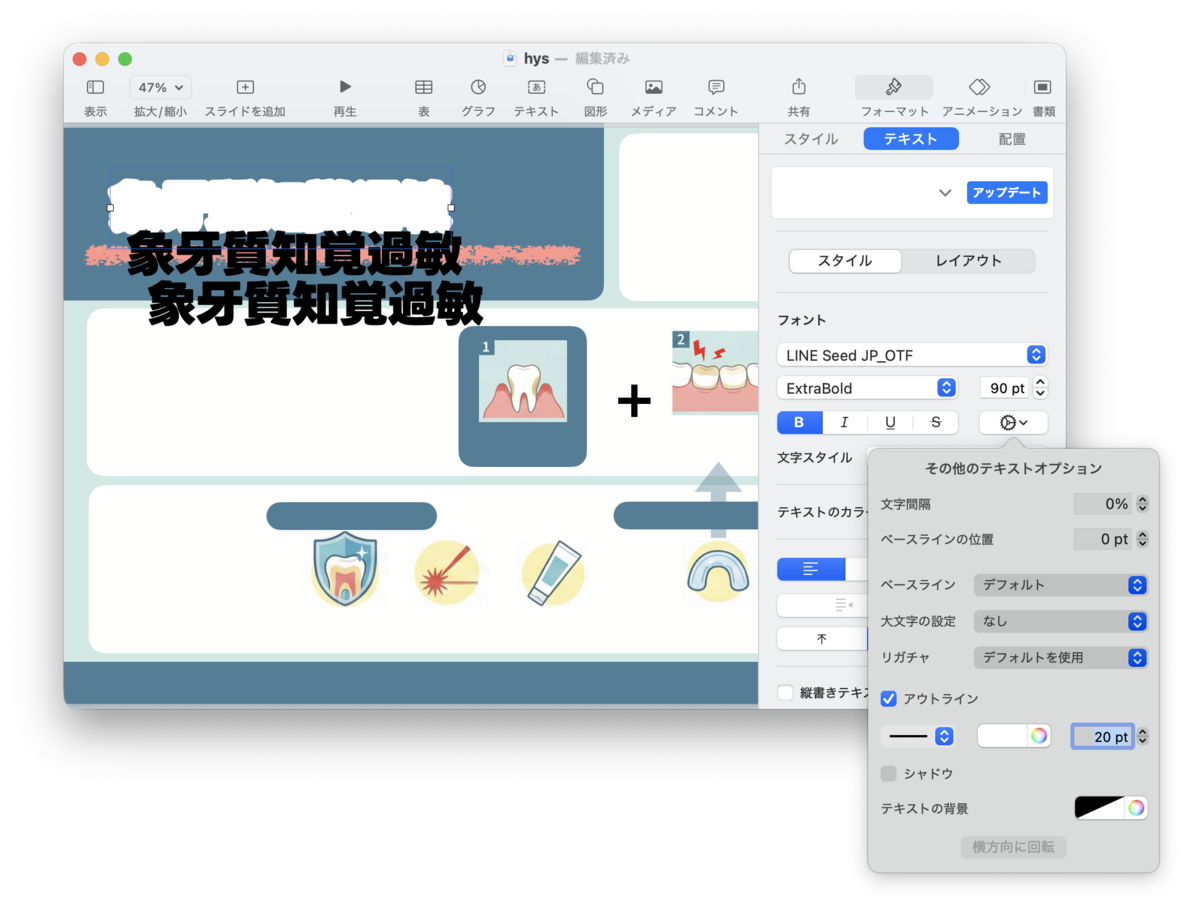Screen dimensions: 1200x918
Task: Click the 文字間隔 0% field
Action: pyautogui.click(x=1103, y=504)
